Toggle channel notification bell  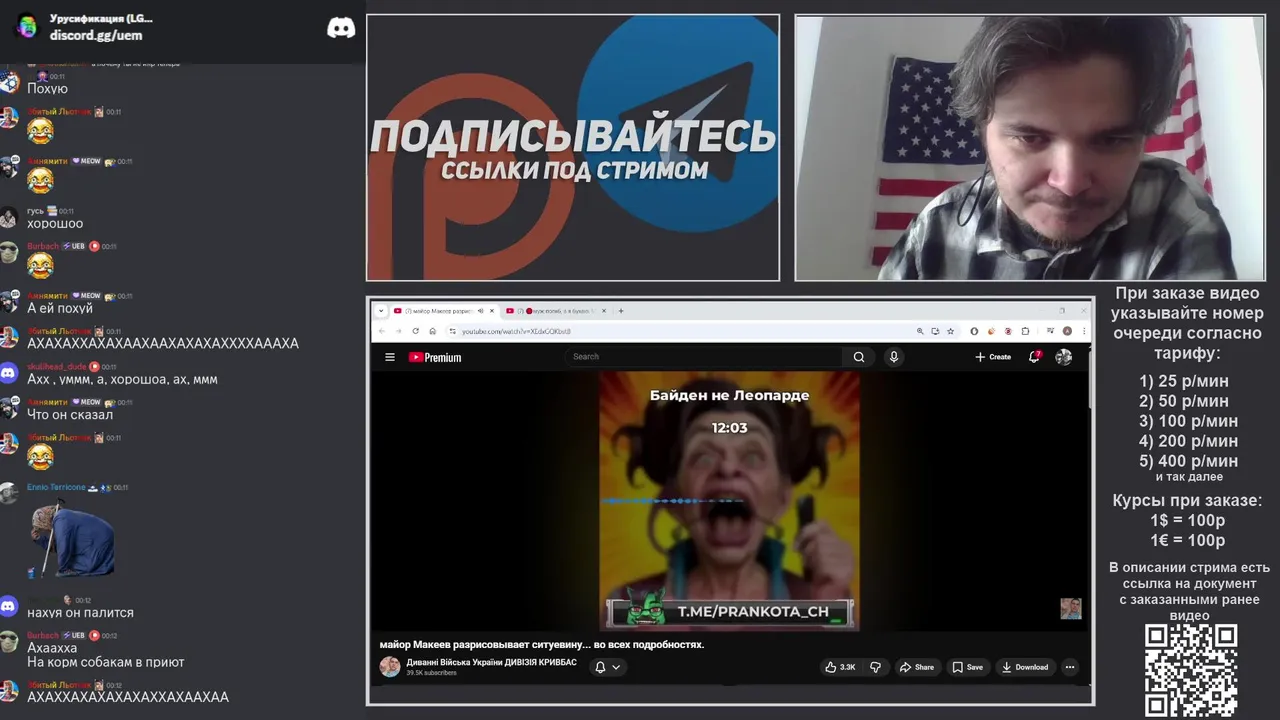coord(600,667)
